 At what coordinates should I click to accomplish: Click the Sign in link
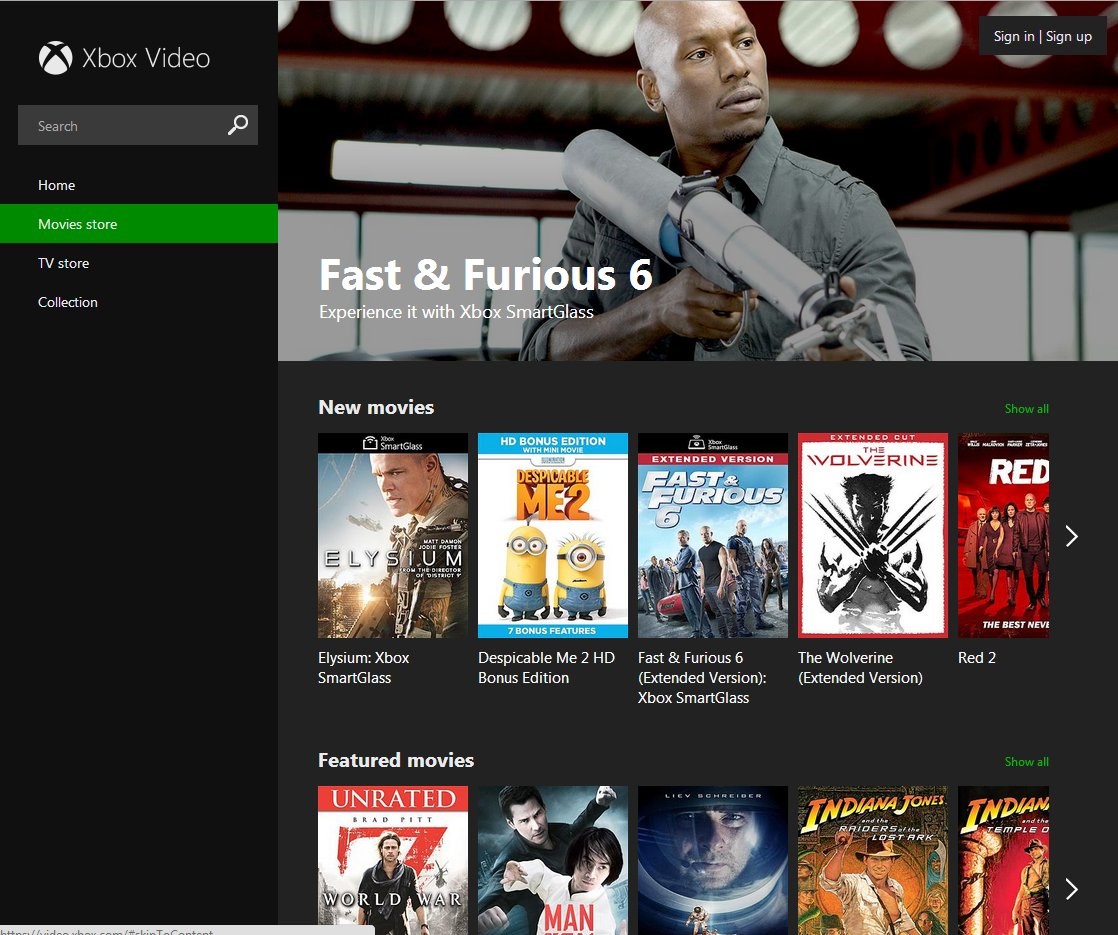tap(1014, 36)
